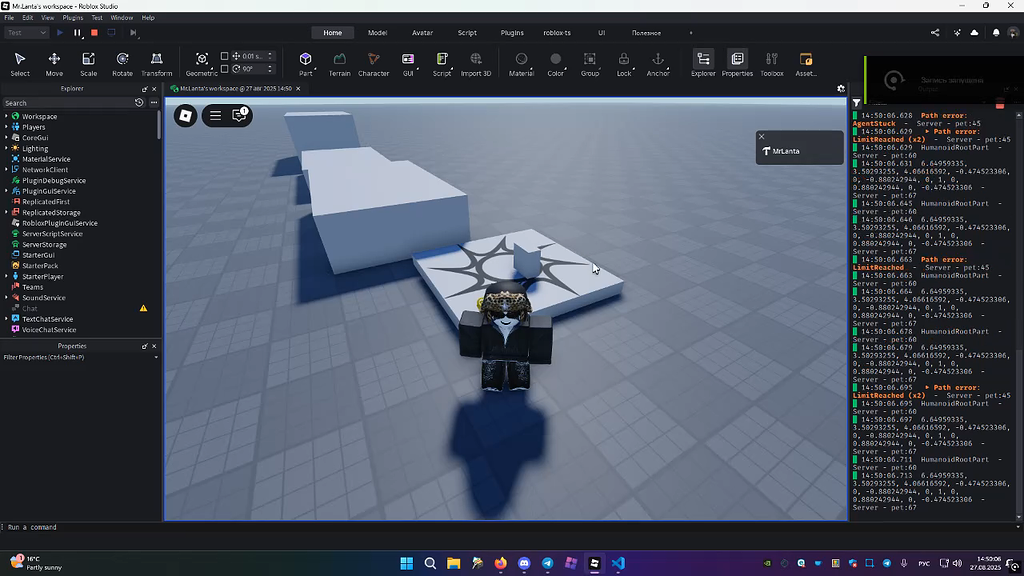Click the Import 3D button

(474, 62)
